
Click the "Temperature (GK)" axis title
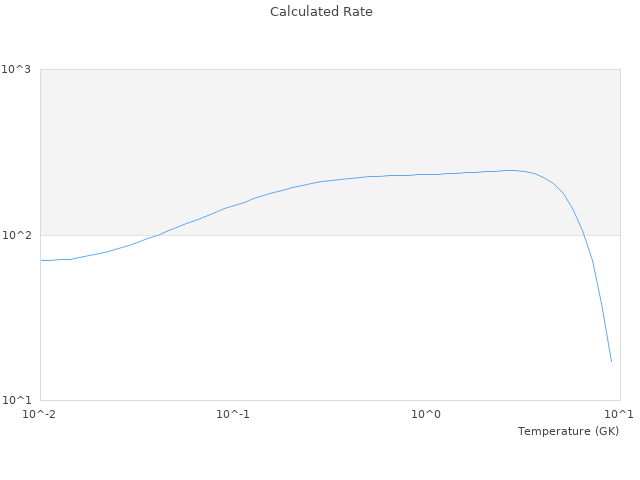(568, 431)
